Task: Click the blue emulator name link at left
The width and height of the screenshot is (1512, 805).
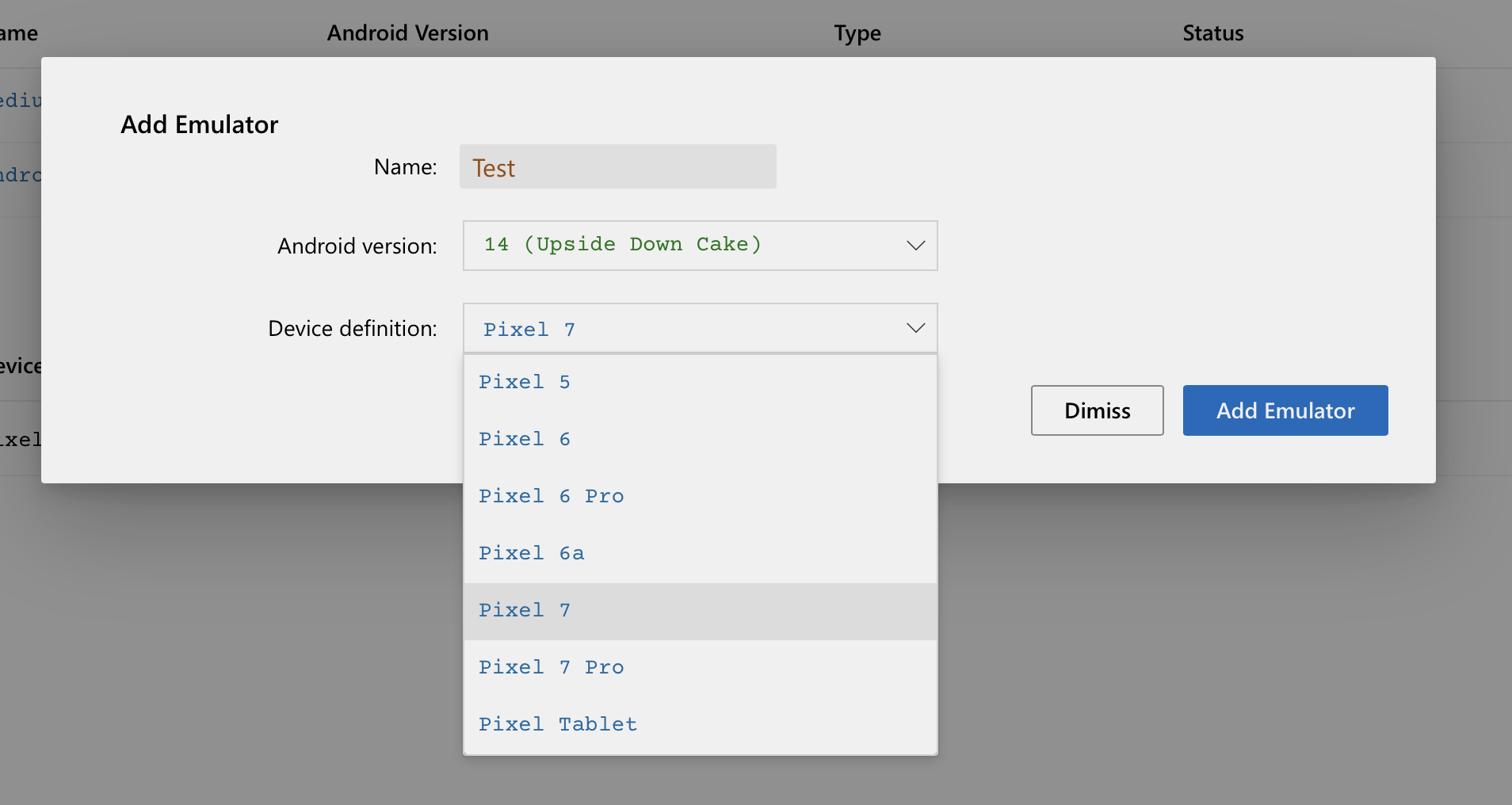Action: pos(20,100)
